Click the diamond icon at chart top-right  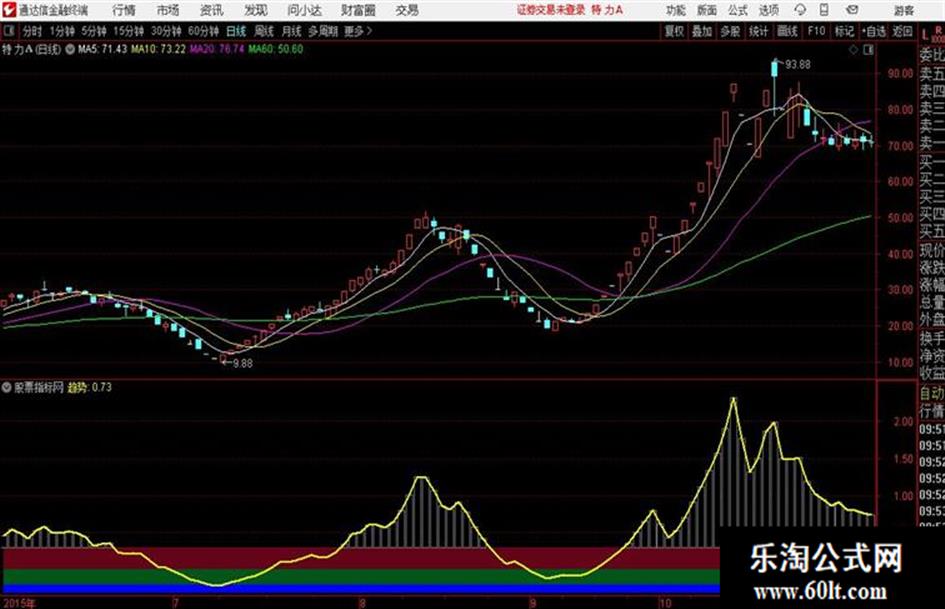click(x=853, y=50)
